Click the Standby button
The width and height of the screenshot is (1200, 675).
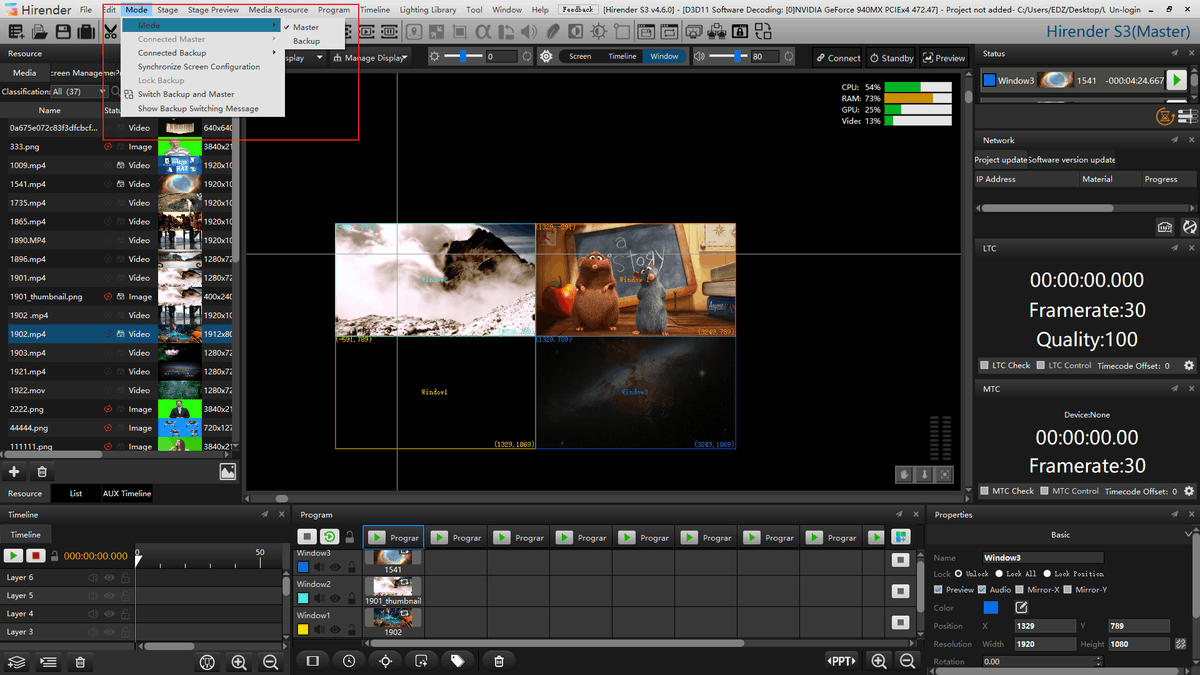coord(891,58)
